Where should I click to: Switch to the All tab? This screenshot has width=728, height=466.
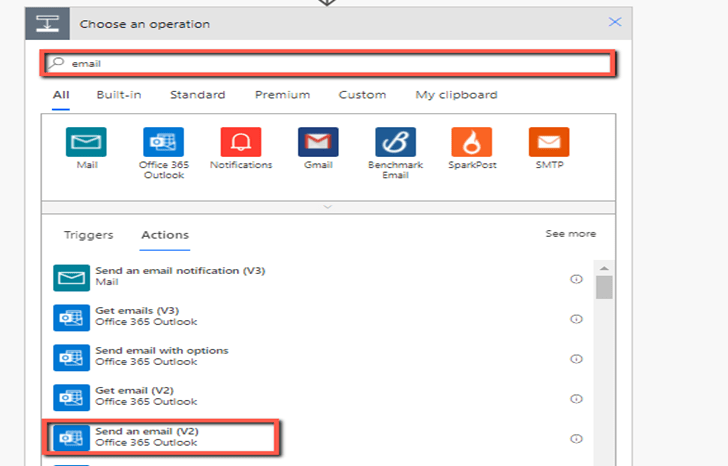pyautogui.click(x=61, y=95)
